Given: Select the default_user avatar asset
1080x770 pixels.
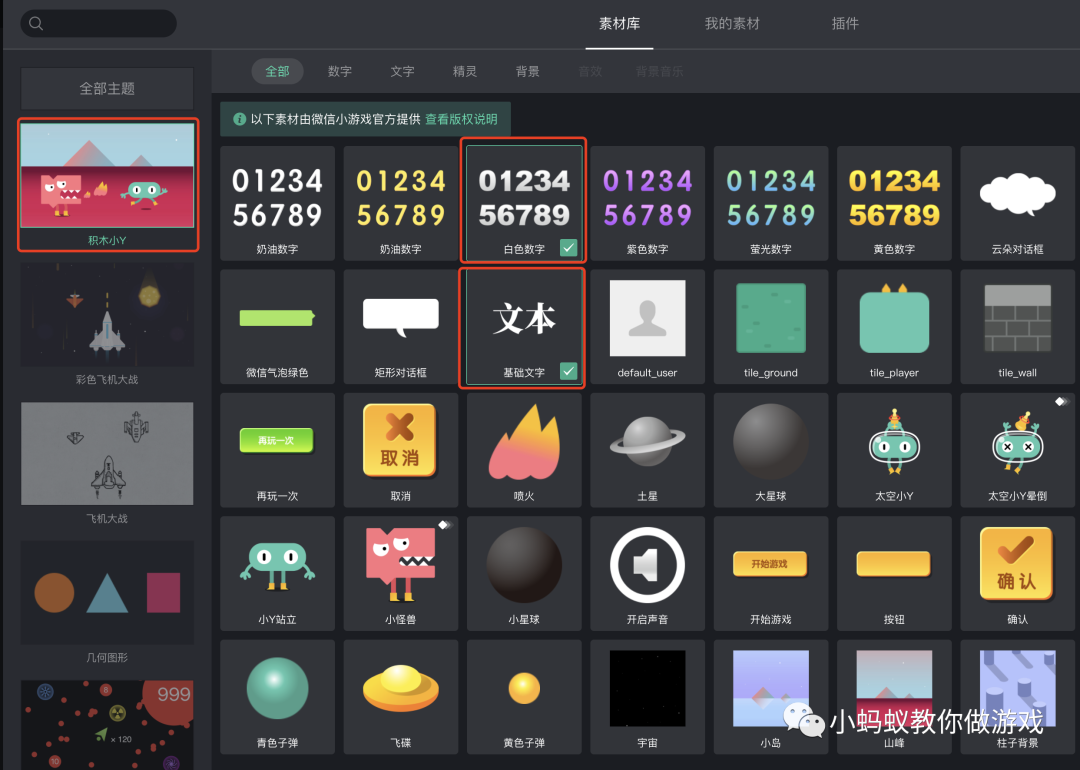Looking at the screenshot, I should (x=647, y=326).
